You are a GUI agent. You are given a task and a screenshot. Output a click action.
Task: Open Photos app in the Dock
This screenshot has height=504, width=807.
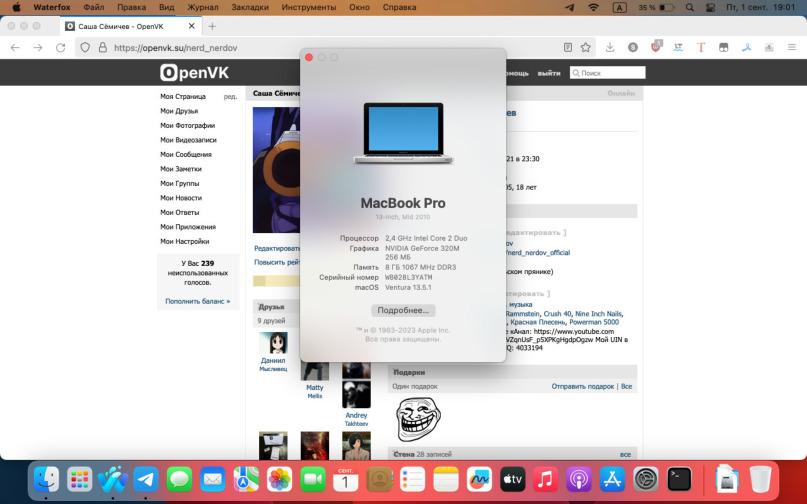coord(279,480)
